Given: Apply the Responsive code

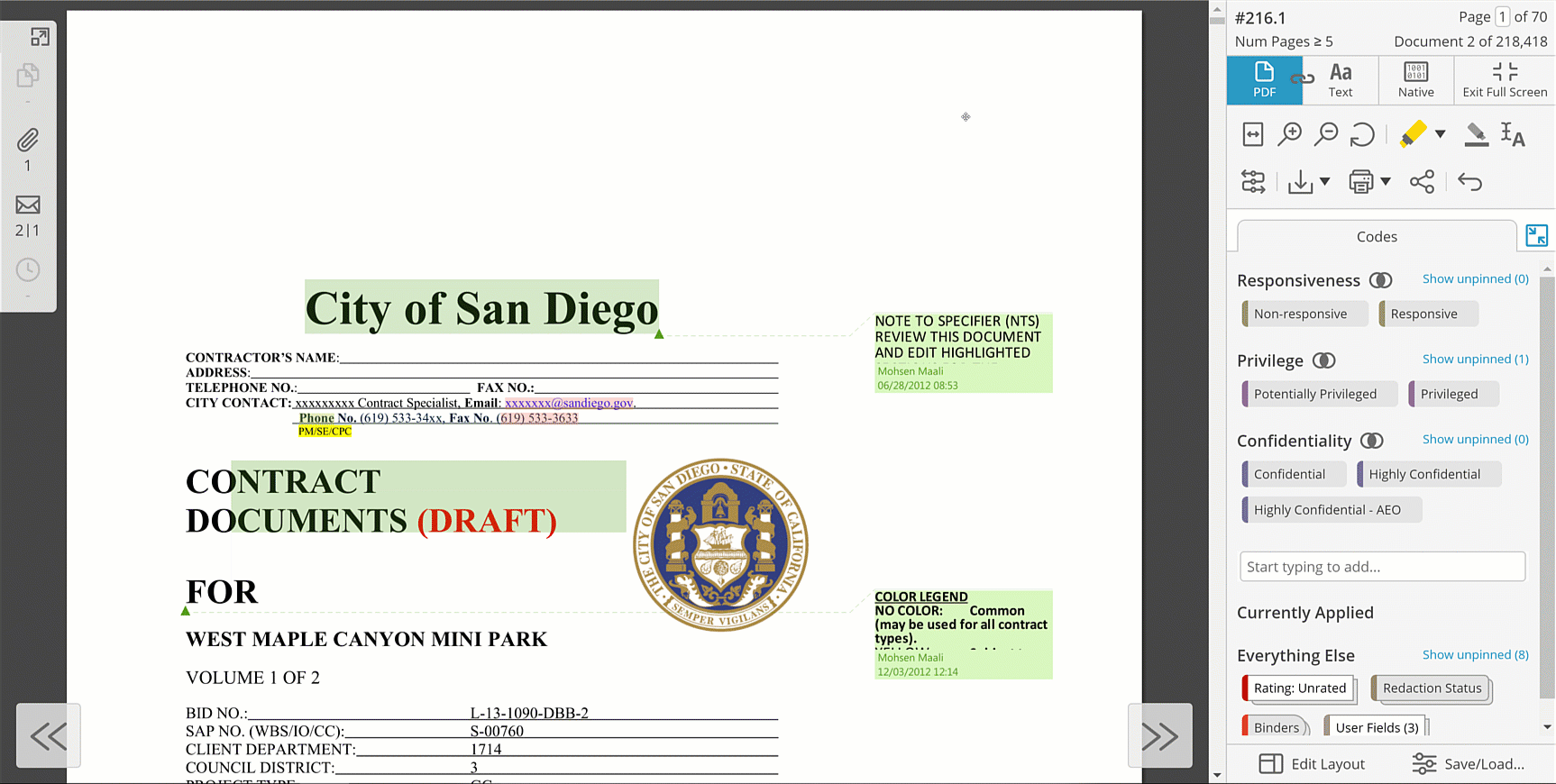Looking at the screenshot, I should [x=1429, y=314].
